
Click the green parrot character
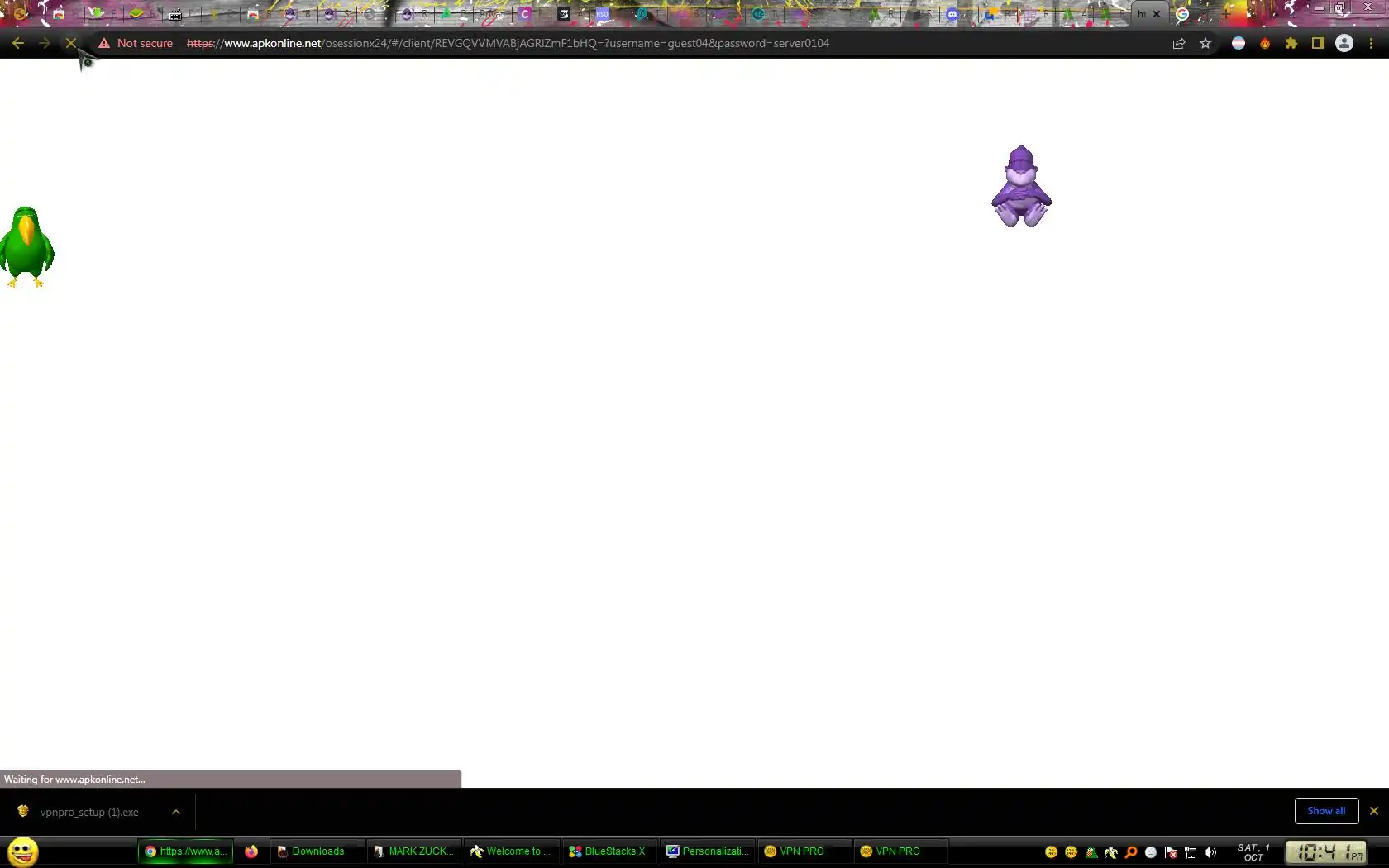(x=27, y=247)
